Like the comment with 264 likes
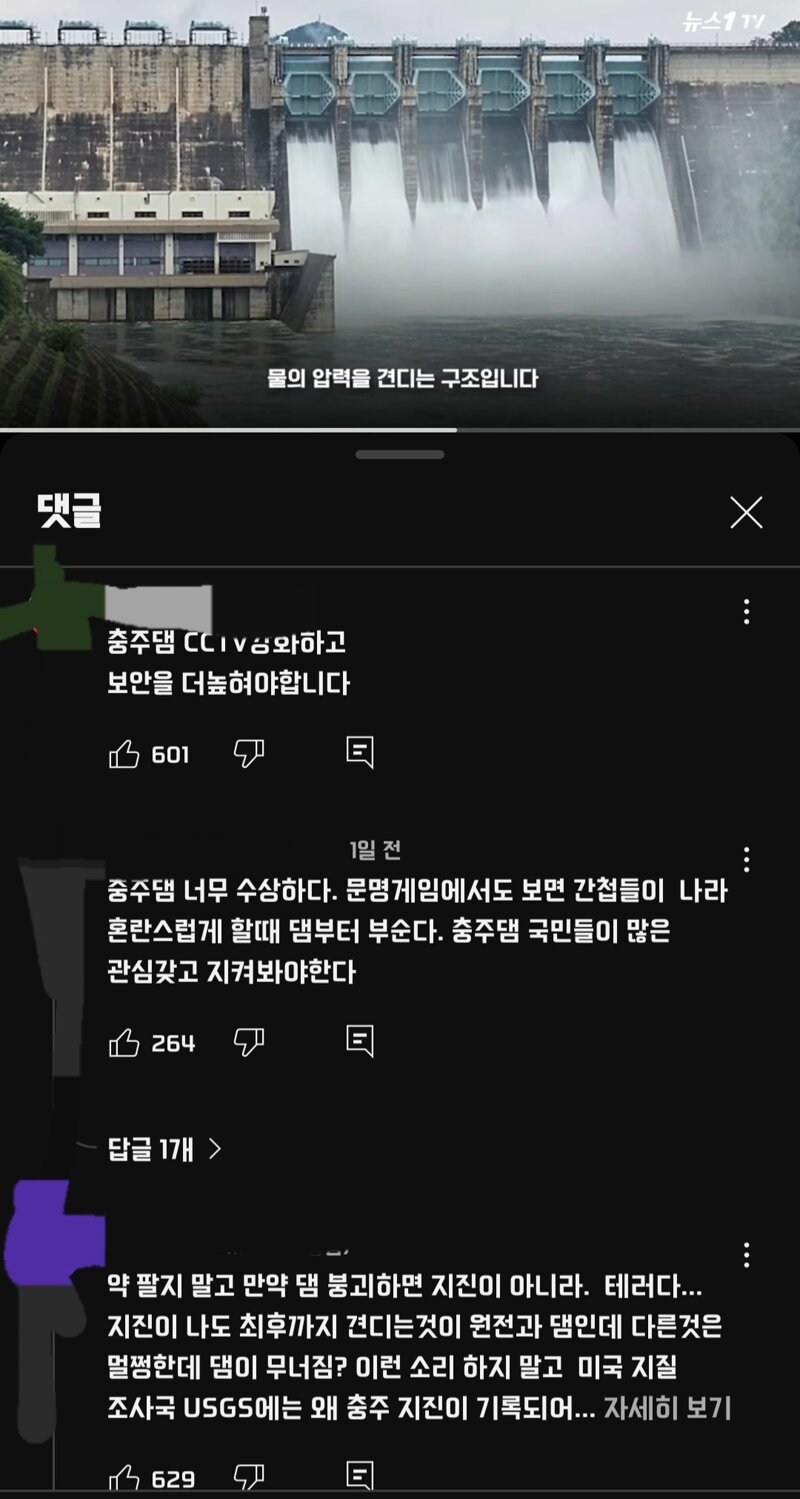The image size is (800, 1499). point(124,1043)
